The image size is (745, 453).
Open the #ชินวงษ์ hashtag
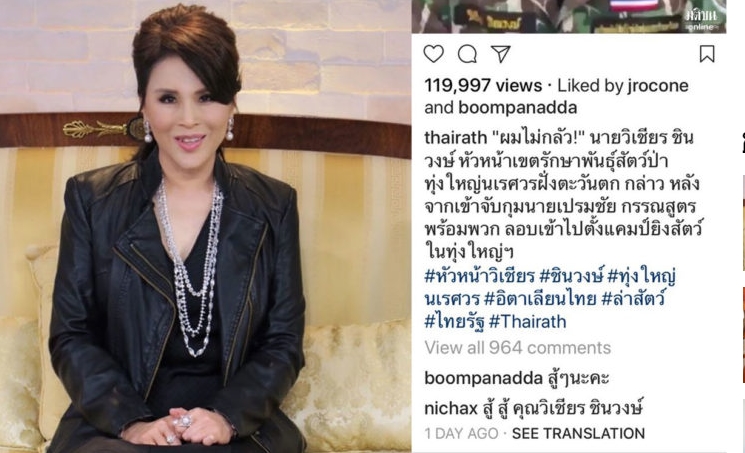571,276
